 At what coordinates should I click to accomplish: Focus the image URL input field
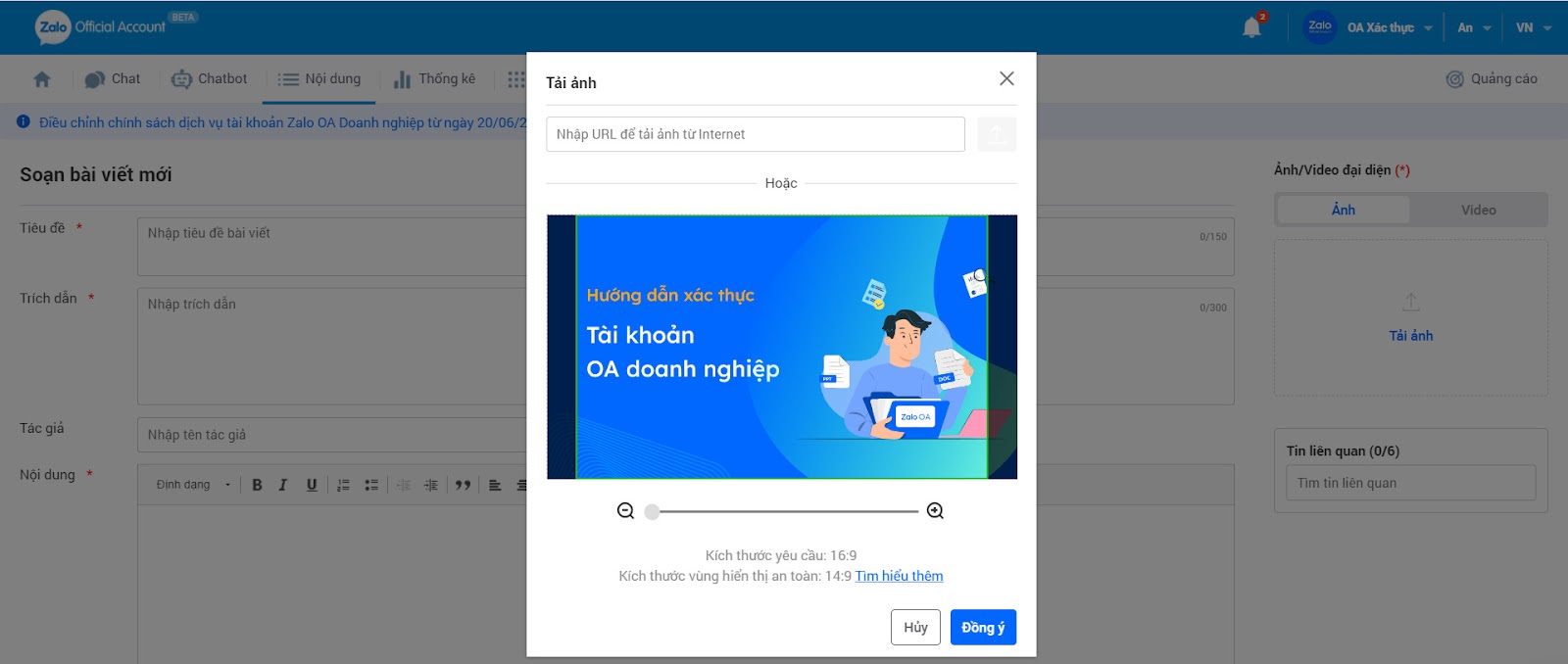(756, 134)
